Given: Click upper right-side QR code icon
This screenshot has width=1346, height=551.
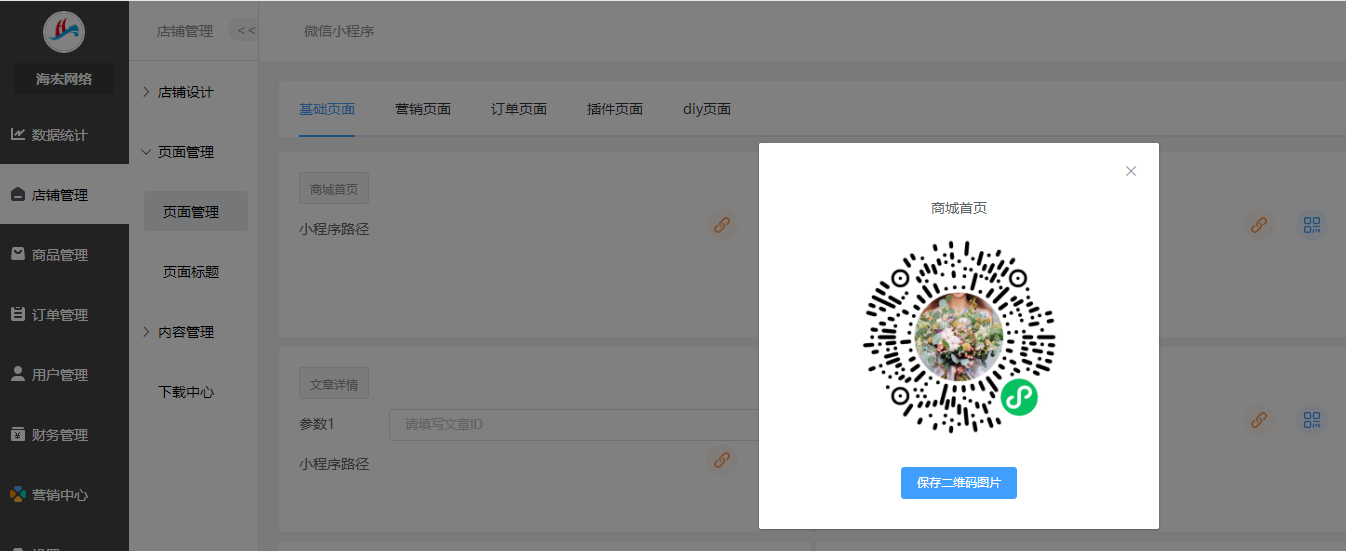Looking at the screenshot, I should click(1313, 225).
